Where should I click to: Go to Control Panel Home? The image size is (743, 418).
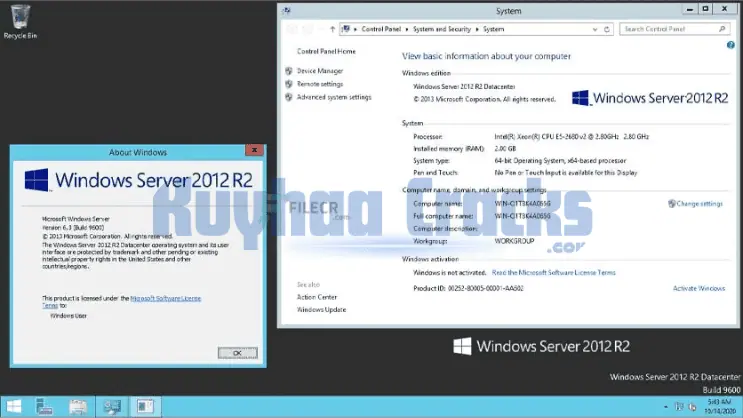coord(326,51)
